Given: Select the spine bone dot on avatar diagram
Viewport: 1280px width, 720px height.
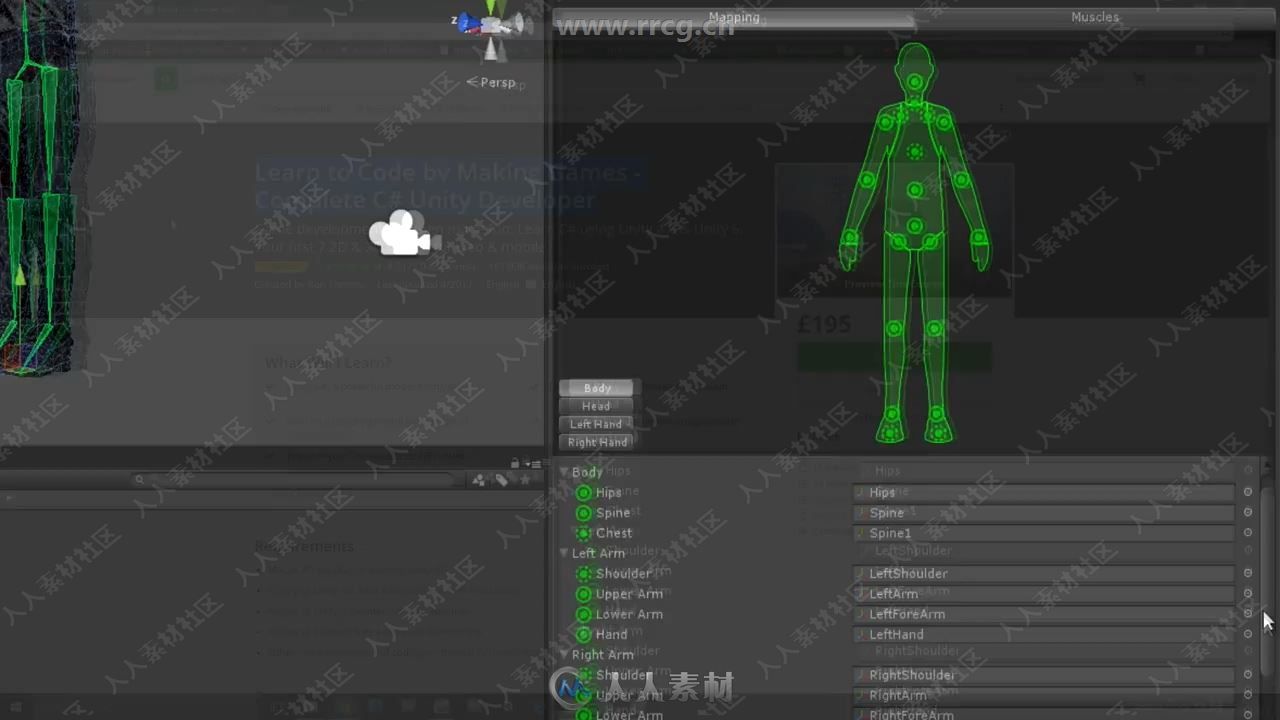Looking at the screenshot, I should click(914, 190).
